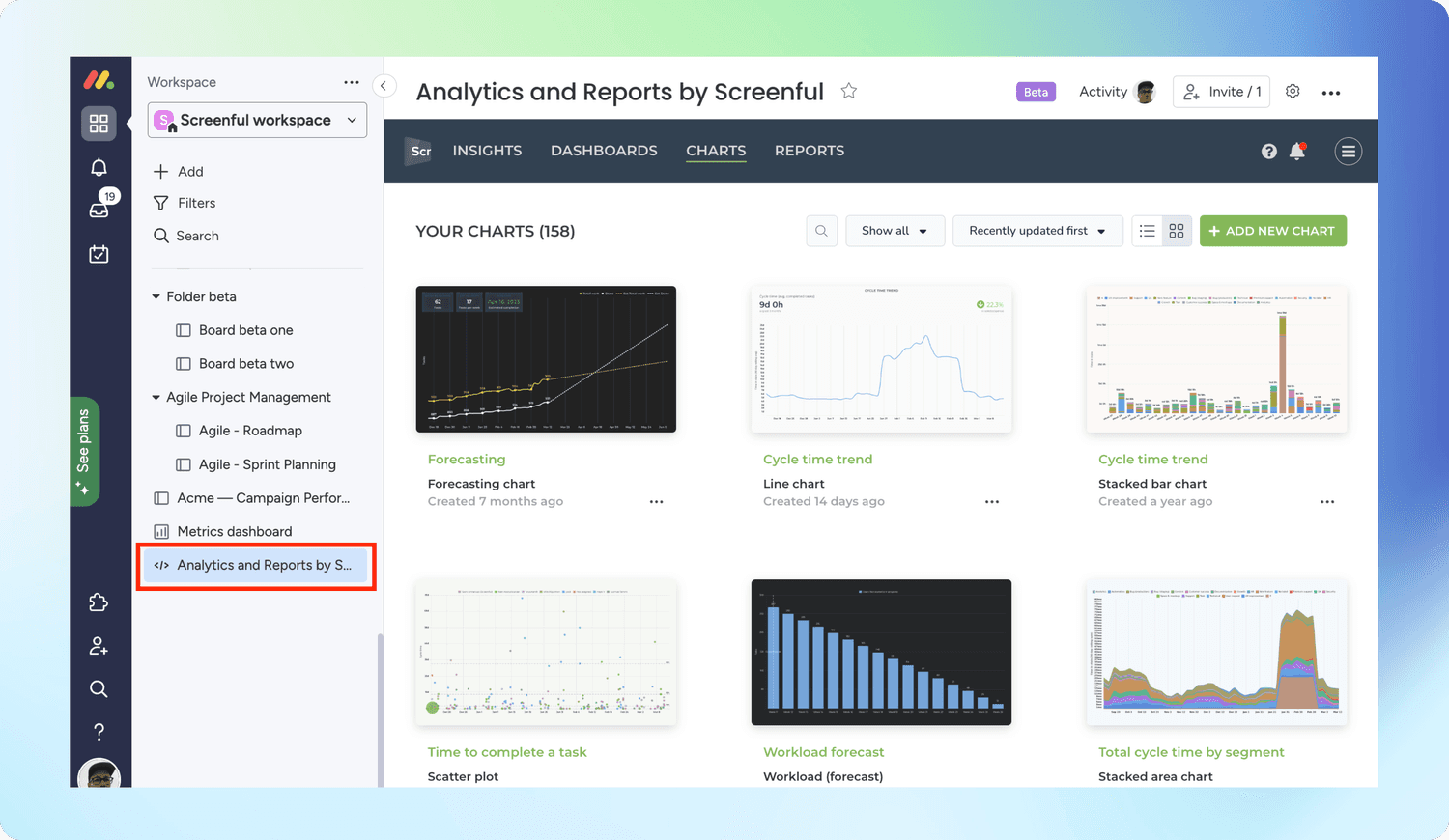Switch to the CHARTS tab
The image size is (1449, 840).
716,151
